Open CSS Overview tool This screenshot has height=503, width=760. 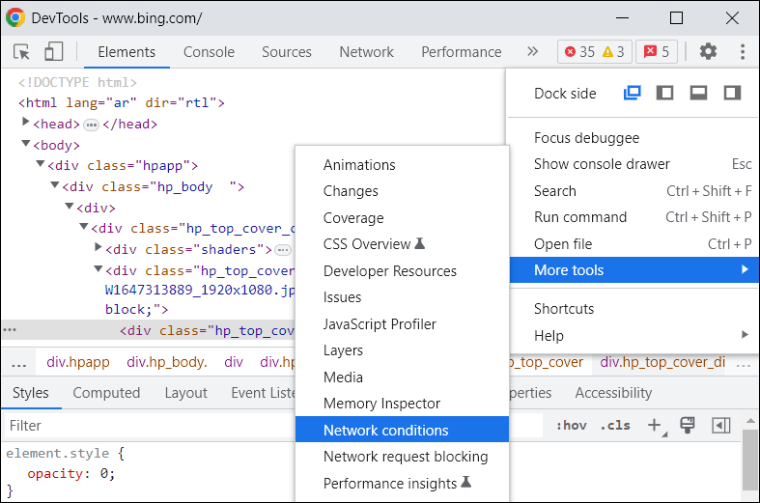coord(402,244)
